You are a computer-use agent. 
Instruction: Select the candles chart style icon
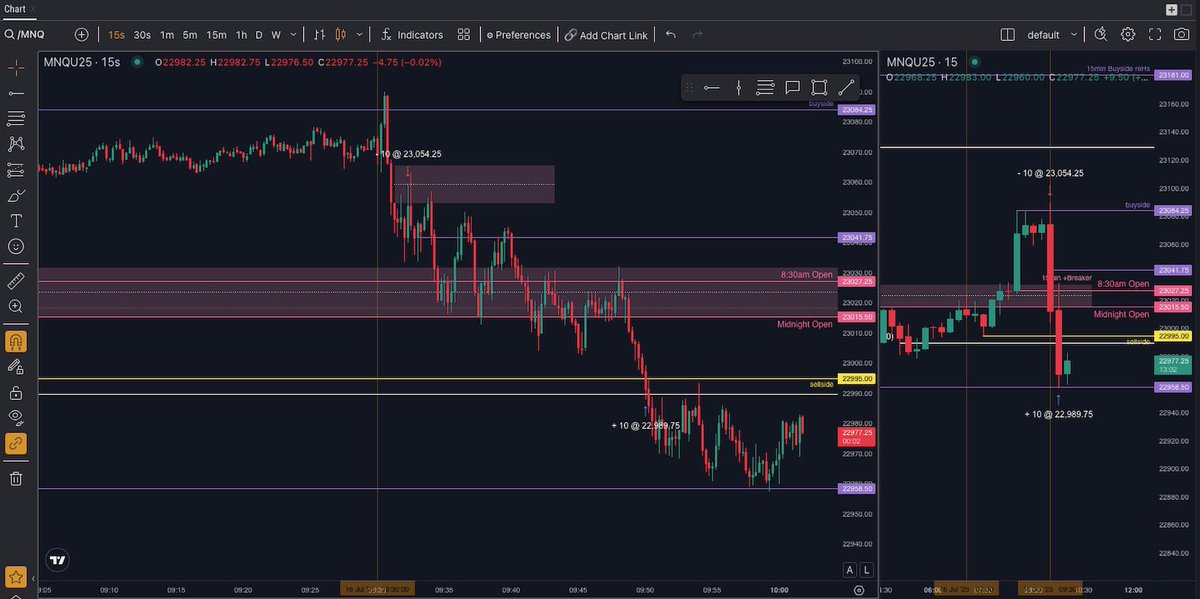pos(339,34)
